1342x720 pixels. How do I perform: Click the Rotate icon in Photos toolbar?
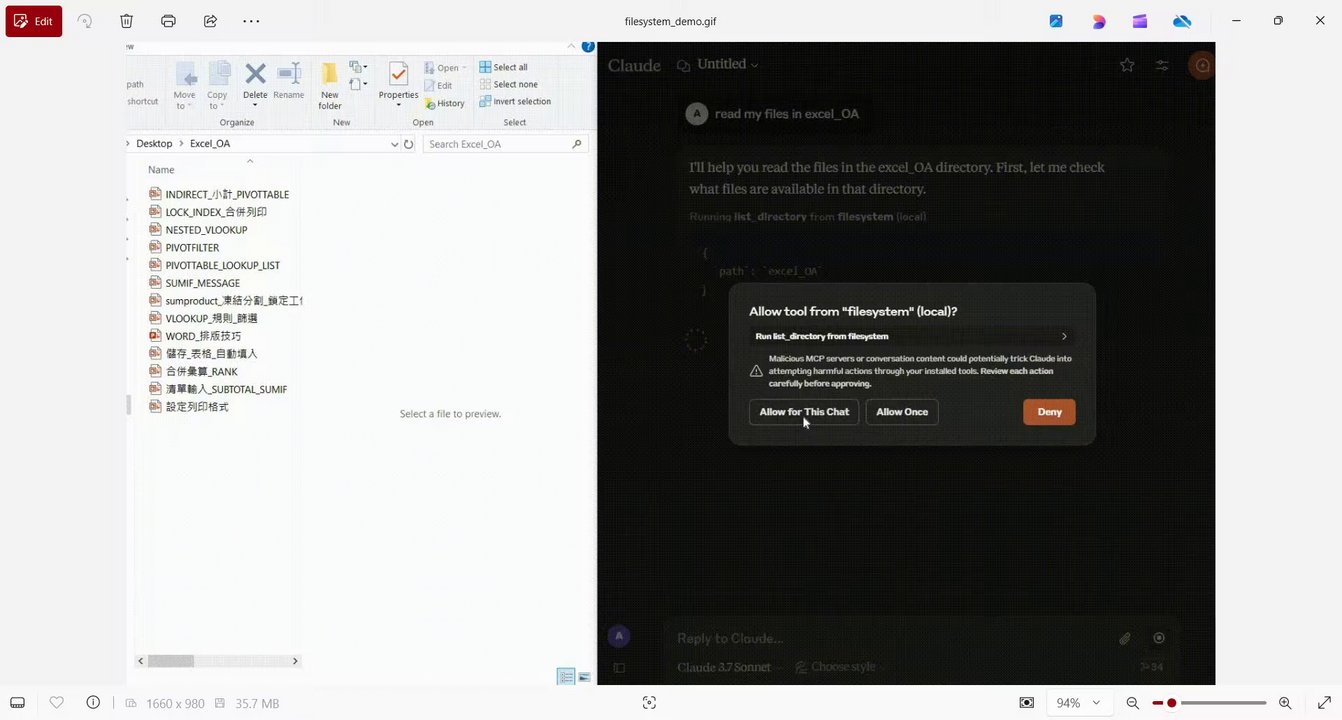(85, 21)
